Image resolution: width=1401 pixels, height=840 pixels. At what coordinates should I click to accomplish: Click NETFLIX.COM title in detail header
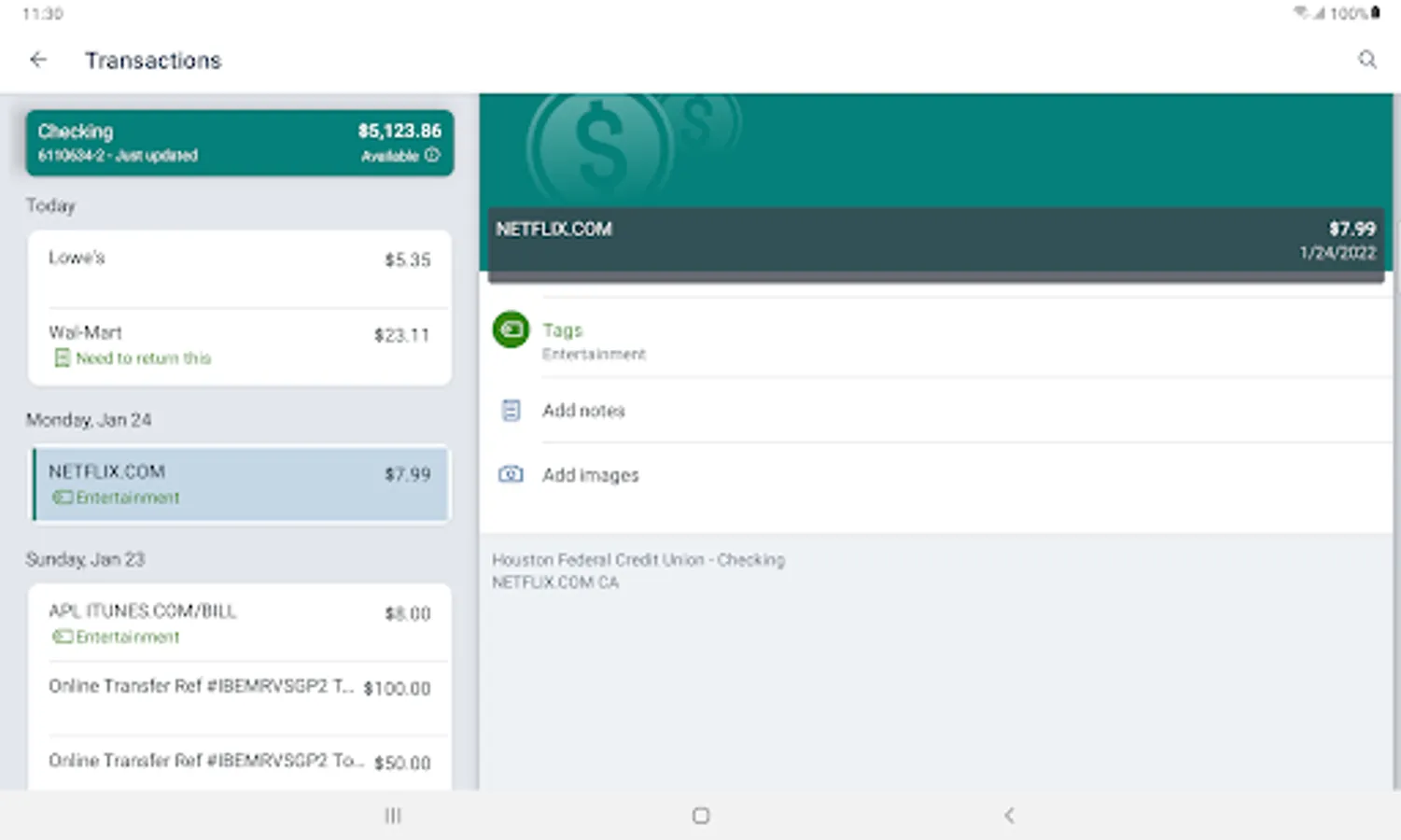click(x=553, y=229)
